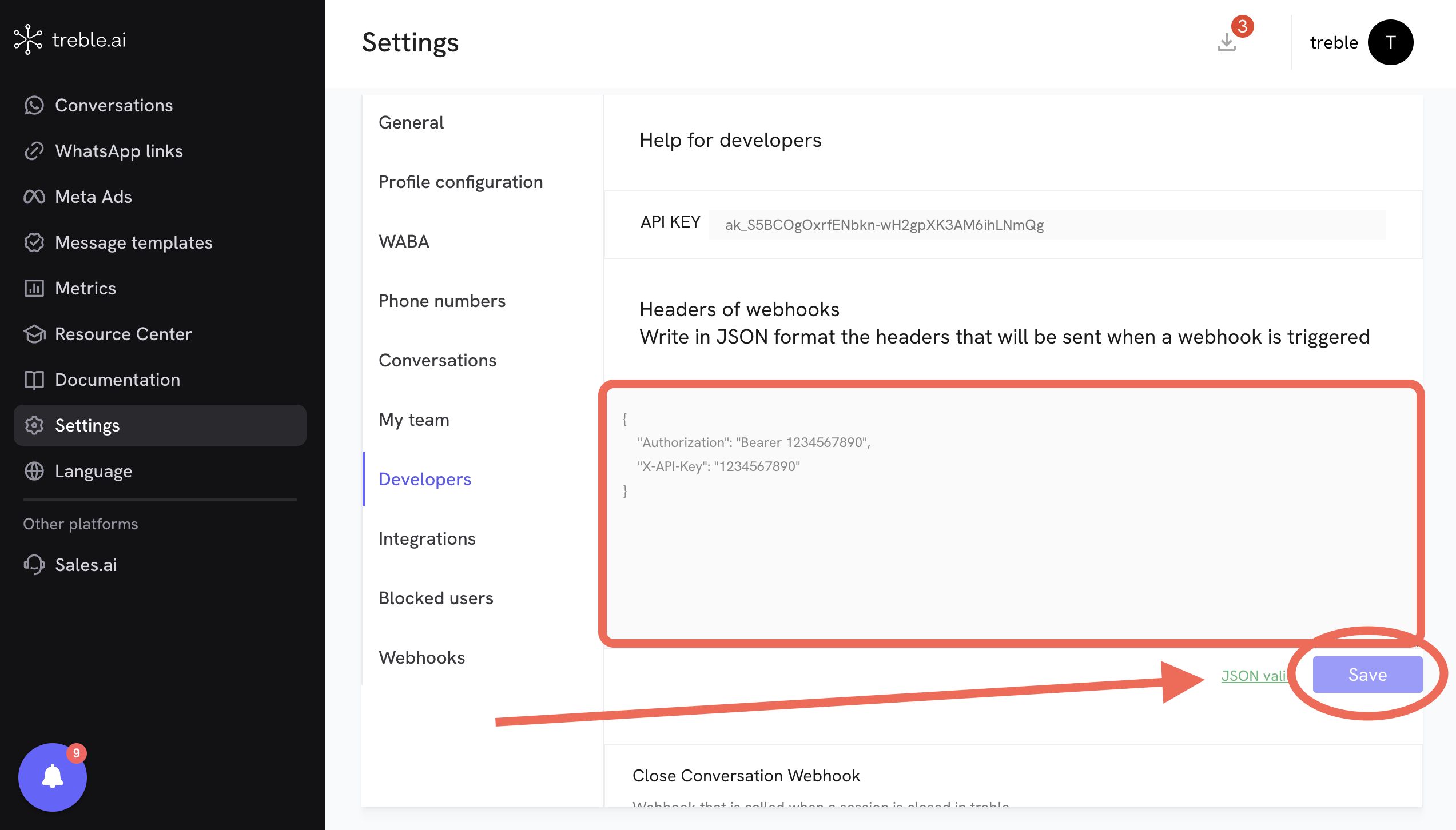The image size is (1456, 830).
Task: Click the 'API KEY' label
Action: point(670,222)
